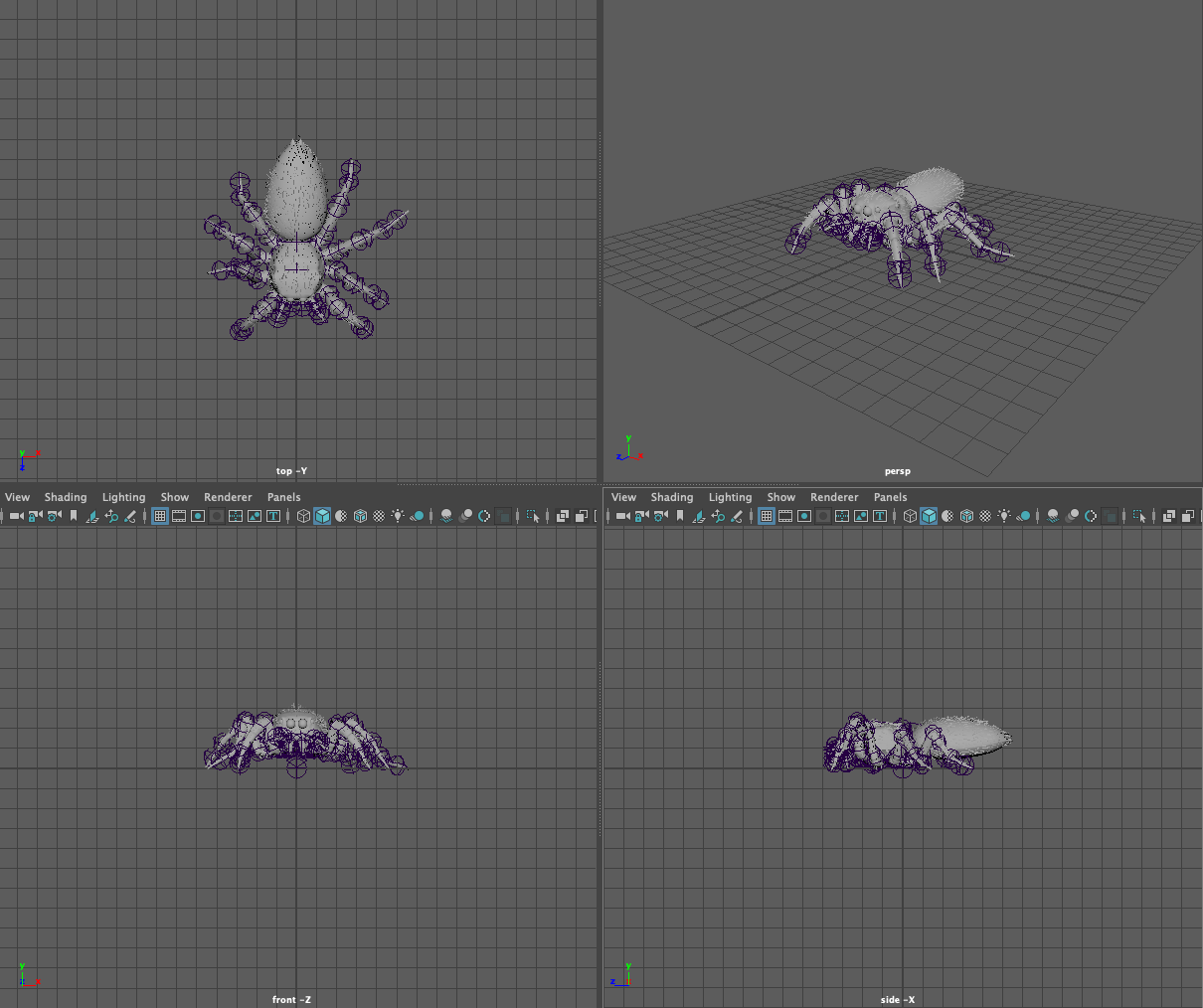Click the Show menu in side view
Viewport: 1203px width, 1008px height.
tap(780, 497)
